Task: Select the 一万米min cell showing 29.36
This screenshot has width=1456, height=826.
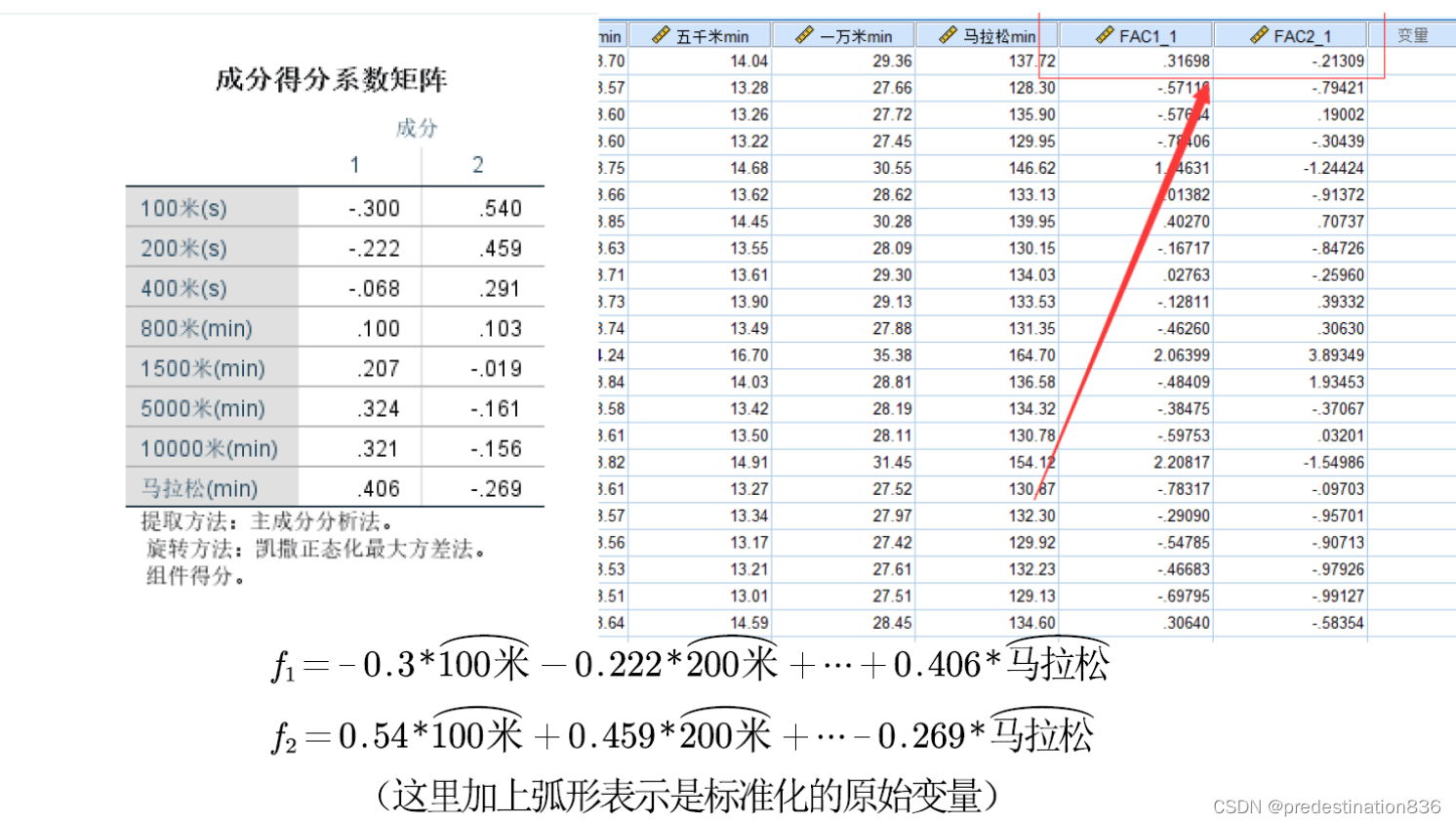Action: [x=843, y=62]
